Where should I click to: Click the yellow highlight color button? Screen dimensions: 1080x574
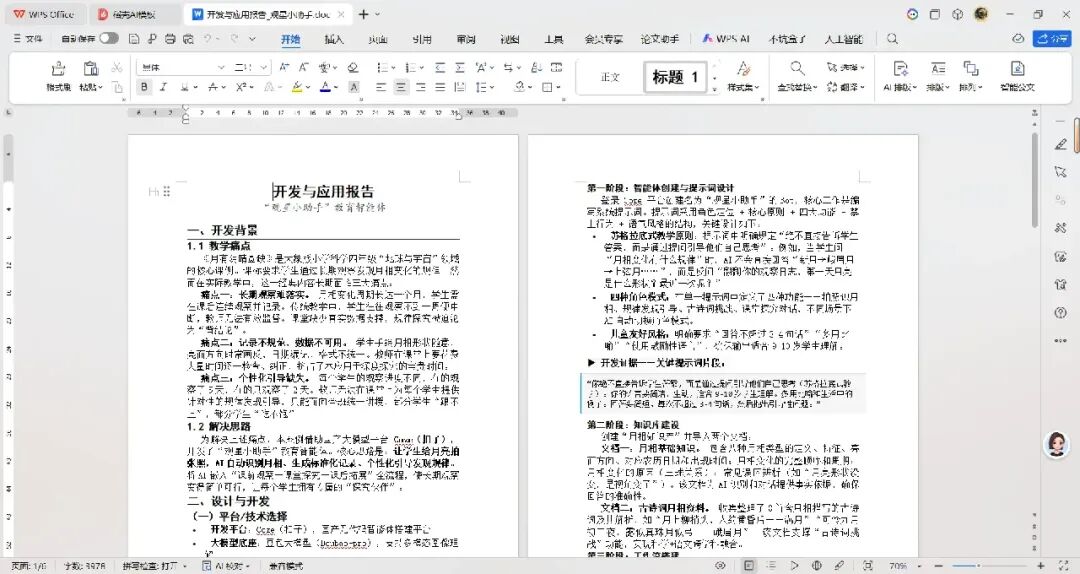[296, 87]
